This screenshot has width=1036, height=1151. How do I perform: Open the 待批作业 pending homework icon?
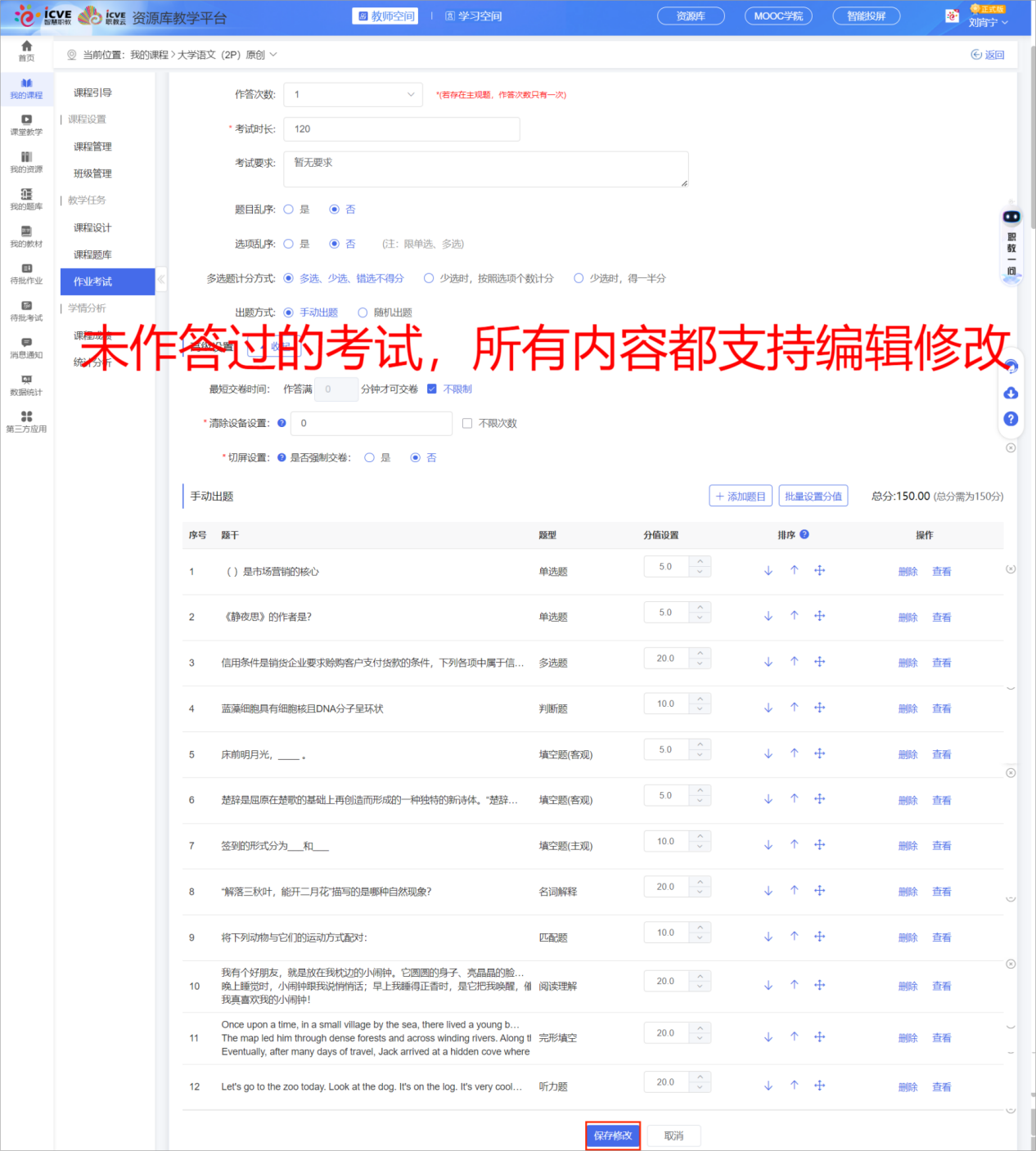click(x=26, y=274)
